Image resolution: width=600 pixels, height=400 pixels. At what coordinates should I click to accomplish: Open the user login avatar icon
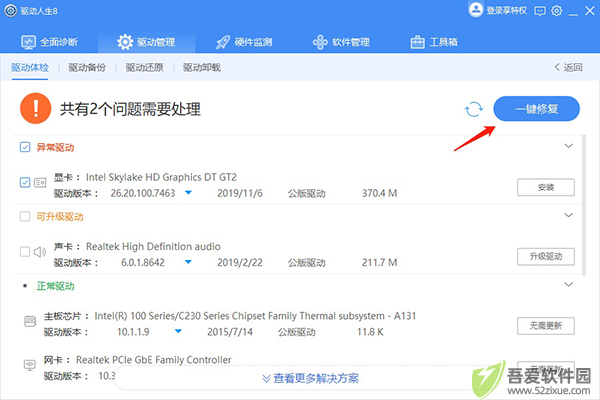point(476,10)
